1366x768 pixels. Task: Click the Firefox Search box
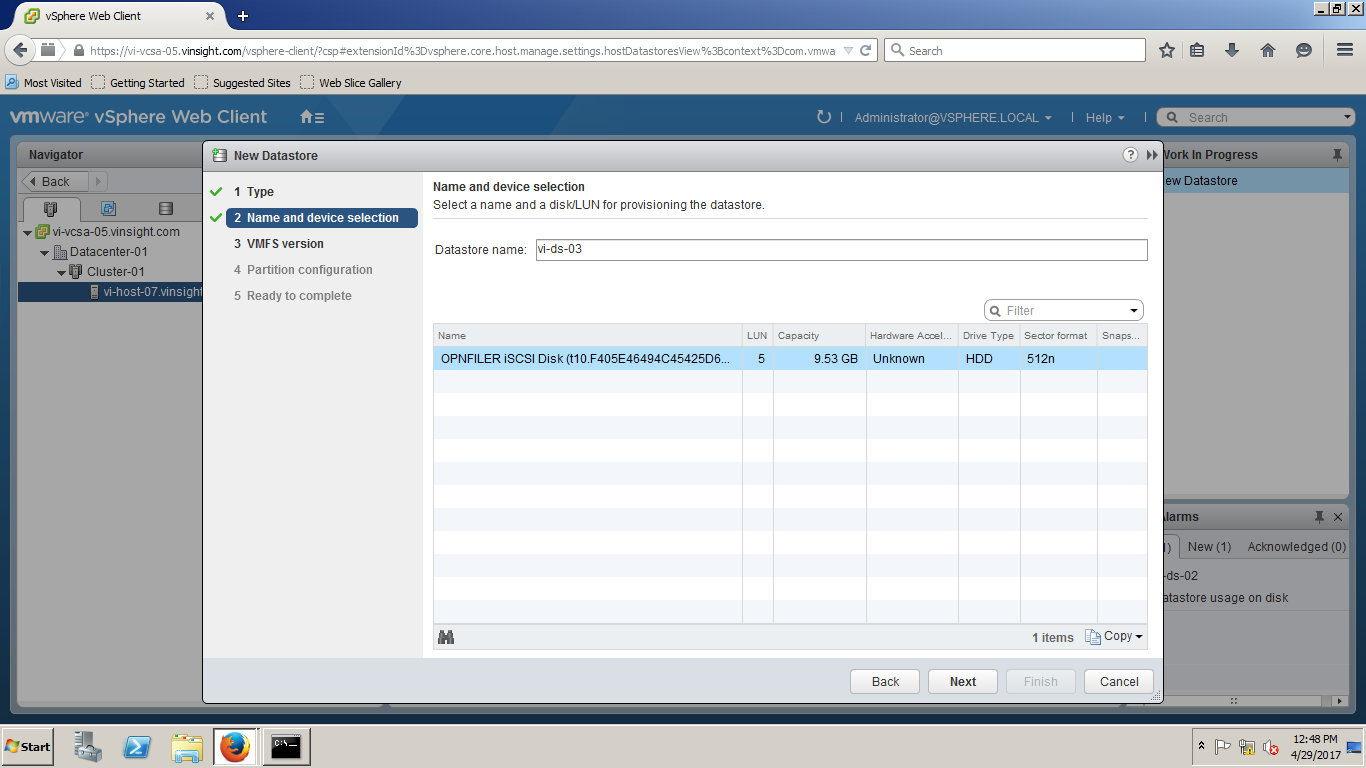[x=1015, y=50]
